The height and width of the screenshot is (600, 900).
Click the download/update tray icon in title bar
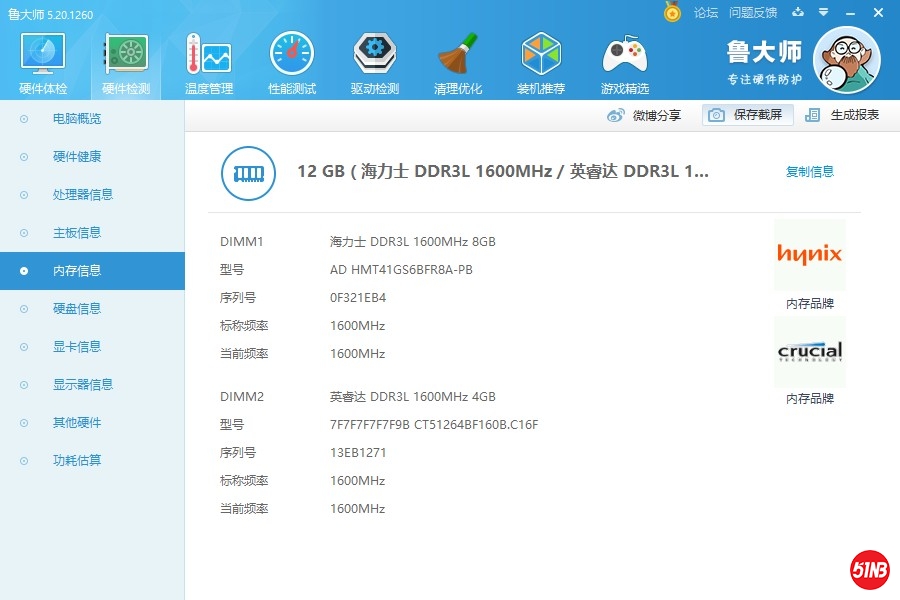pyautogui.click(x=798, y=13)
